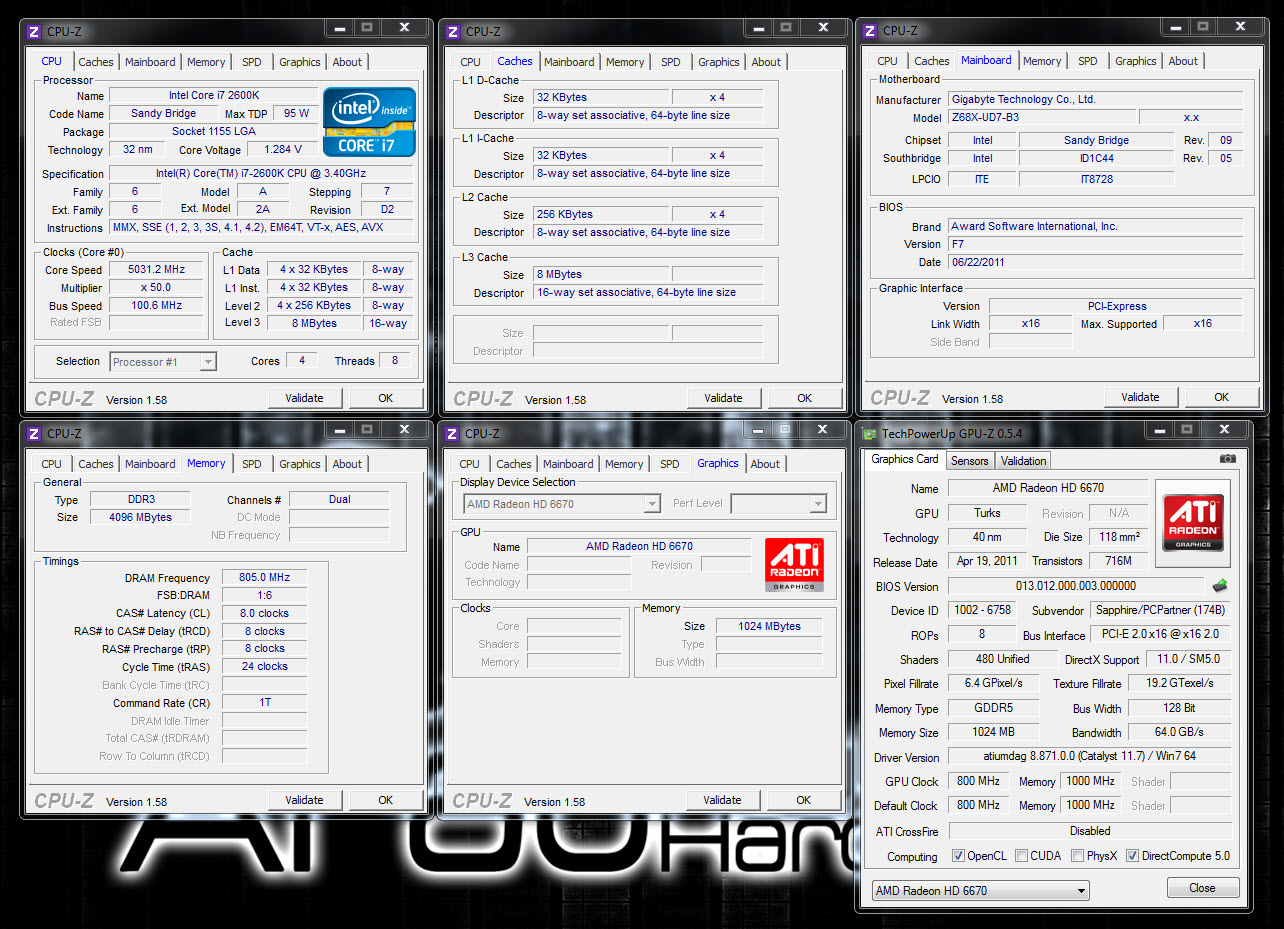1284x929 pixels.
Task: Click OK in the Caches window
Action: tap(804, 398)
